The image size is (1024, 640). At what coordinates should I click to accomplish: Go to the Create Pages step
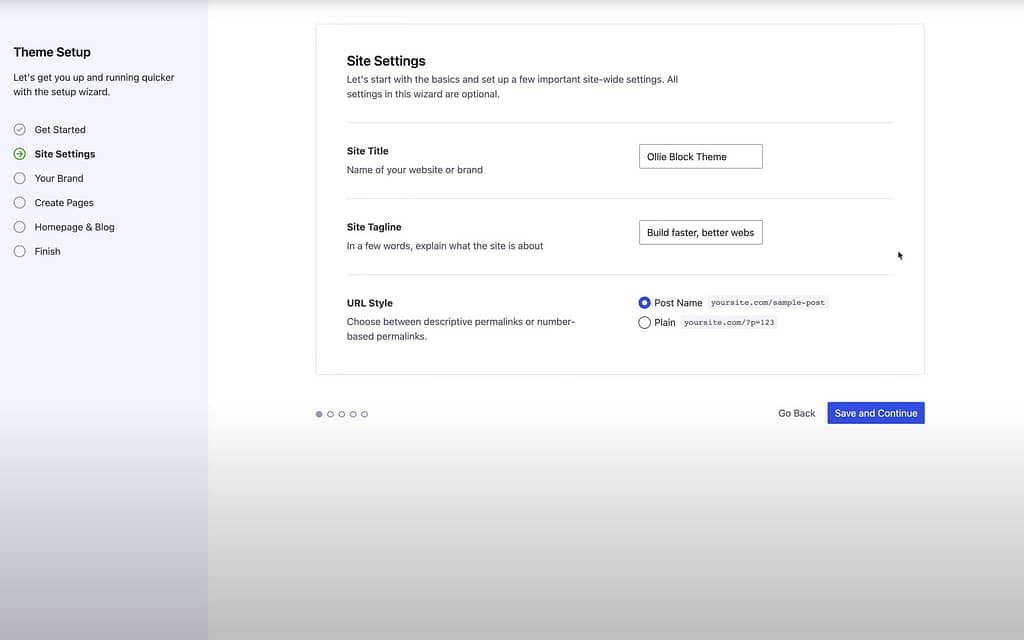click(x=64, y=202)
